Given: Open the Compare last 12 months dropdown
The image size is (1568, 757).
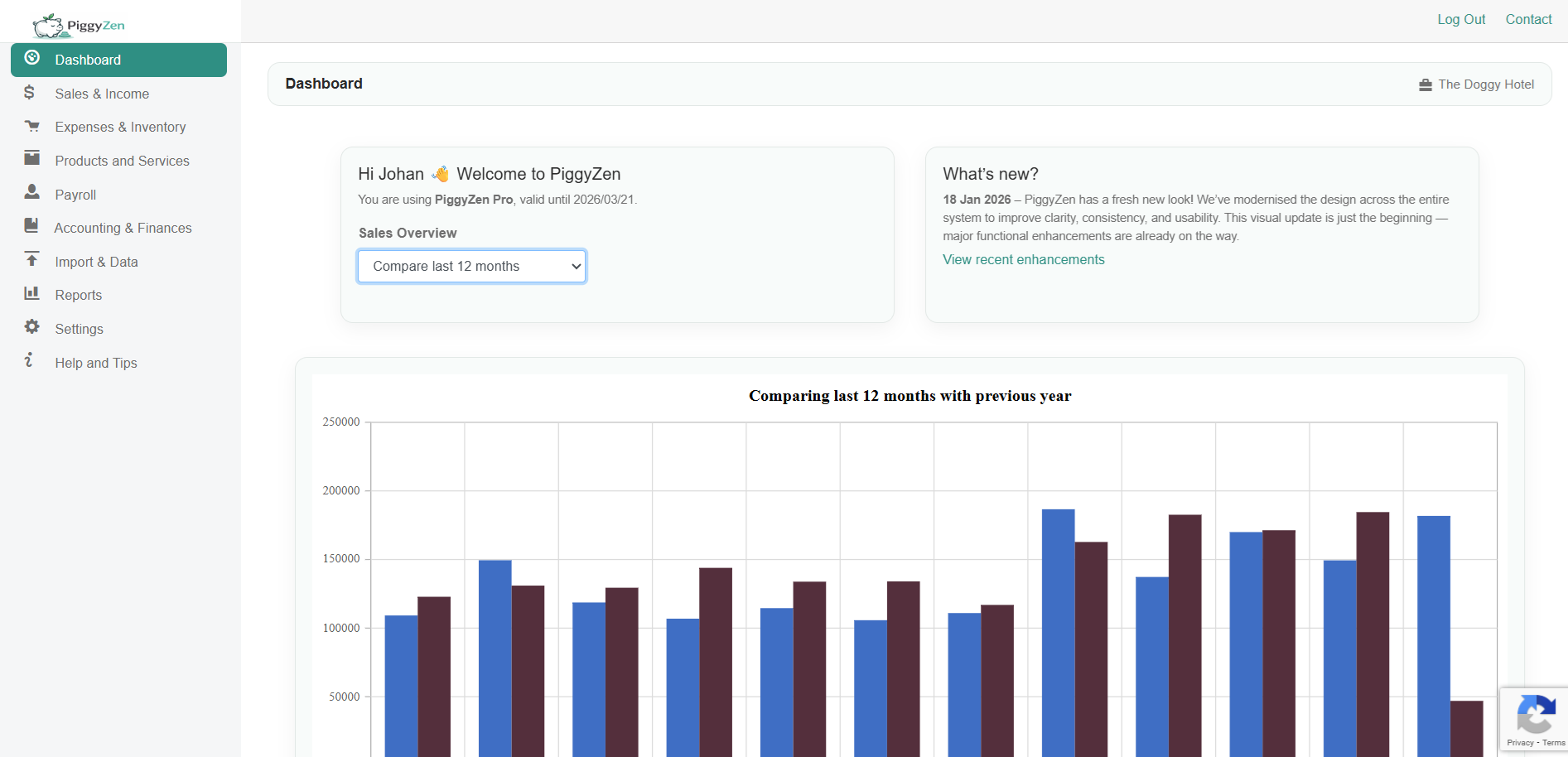Looking at the screenshot, I should click(471, 267).
